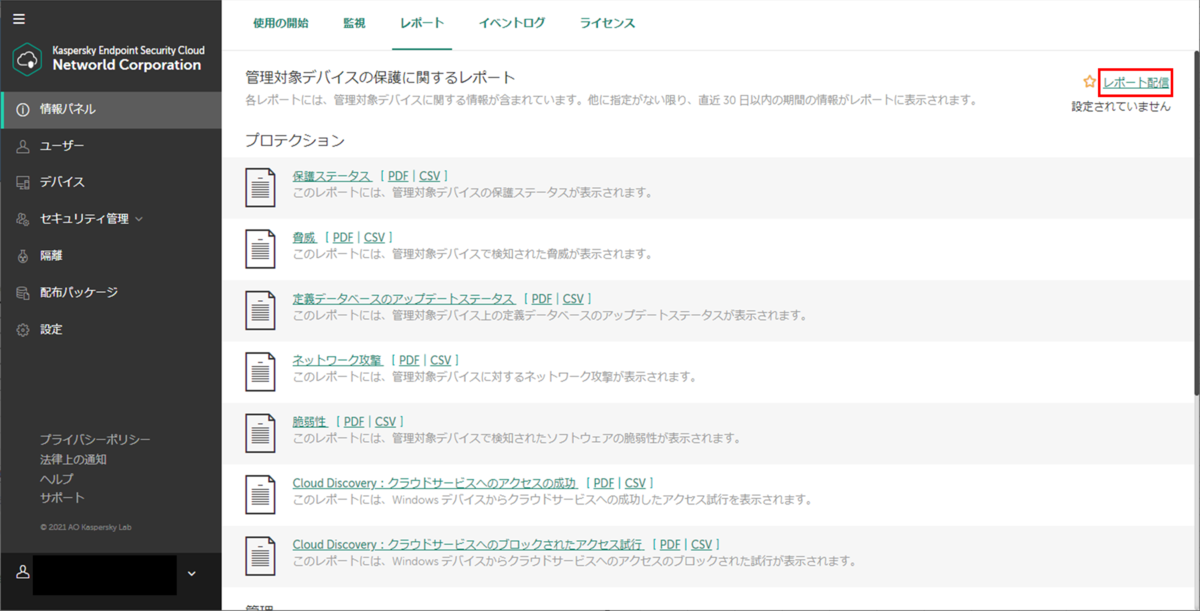
Task: Click the 設定 gear icon in sidebar
Action: (22, 328)
